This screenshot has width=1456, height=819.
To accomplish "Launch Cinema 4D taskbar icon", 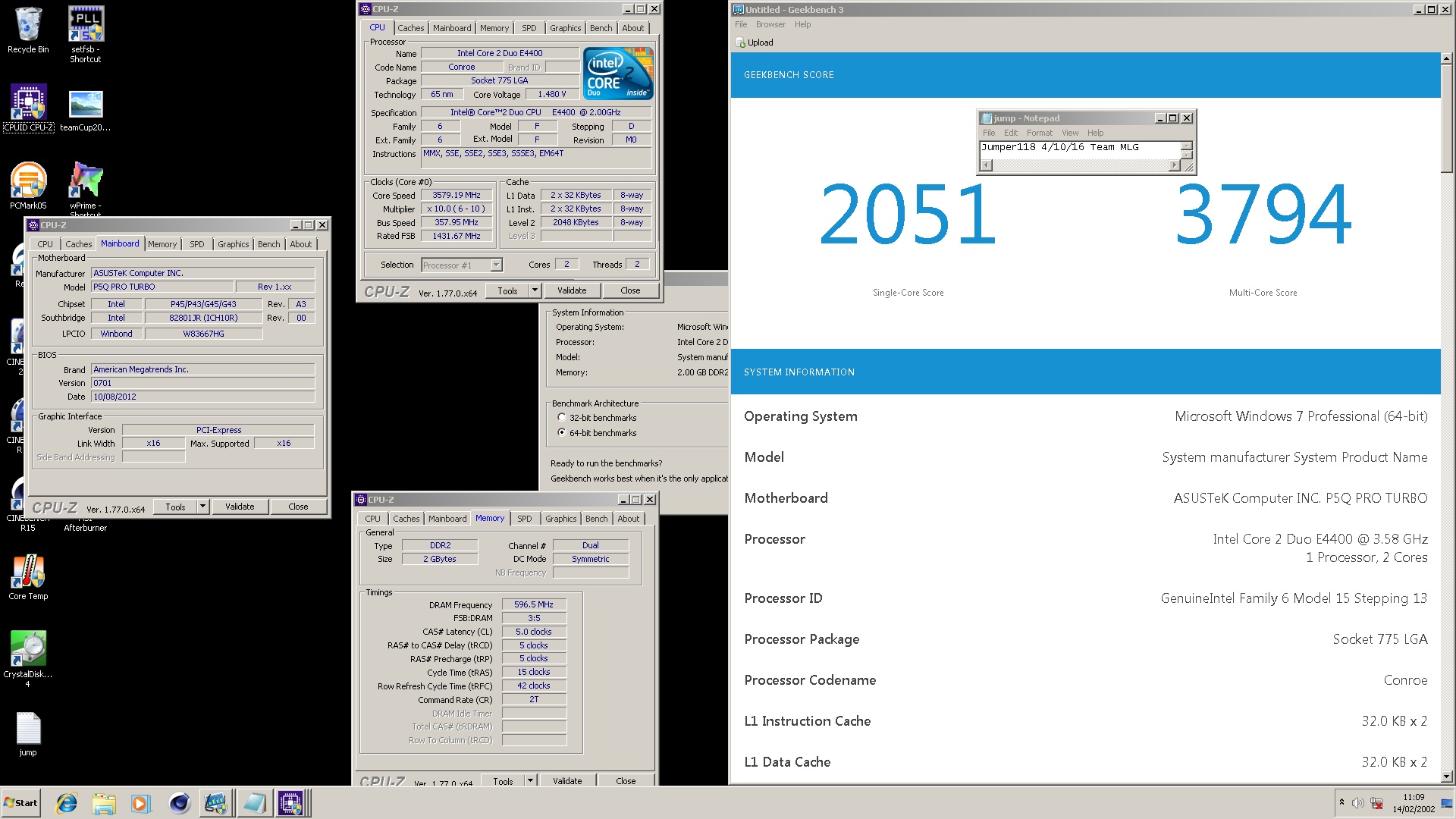I will (179, 803).
